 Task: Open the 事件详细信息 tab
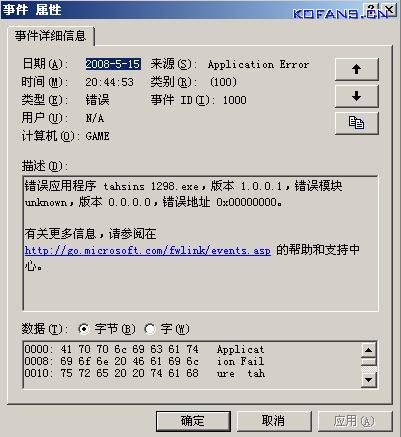50,36
